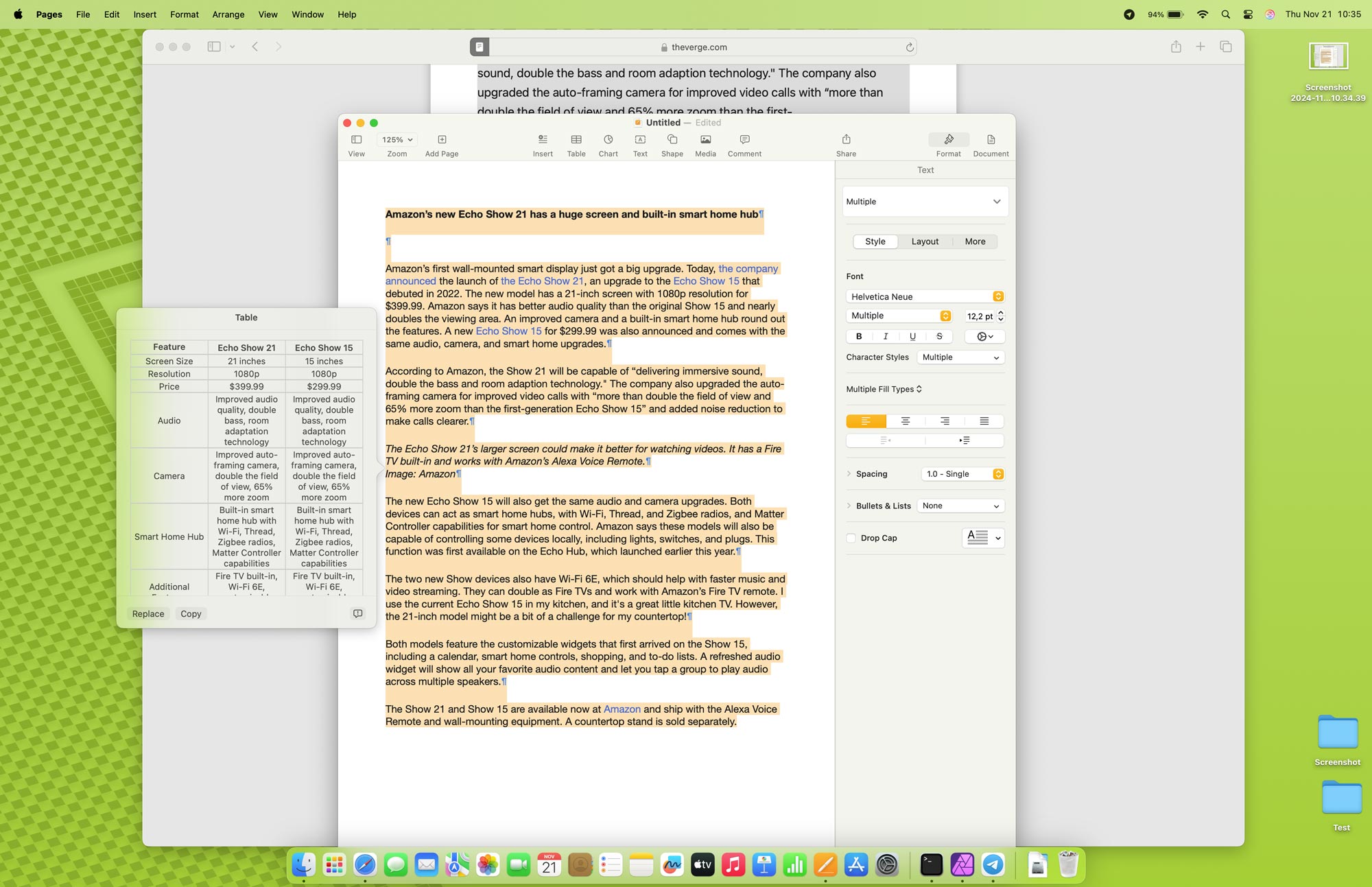Open the Document inspector panel
Image resolution: width=1372 pixels, height=887 pixels.
pos(991,140)
